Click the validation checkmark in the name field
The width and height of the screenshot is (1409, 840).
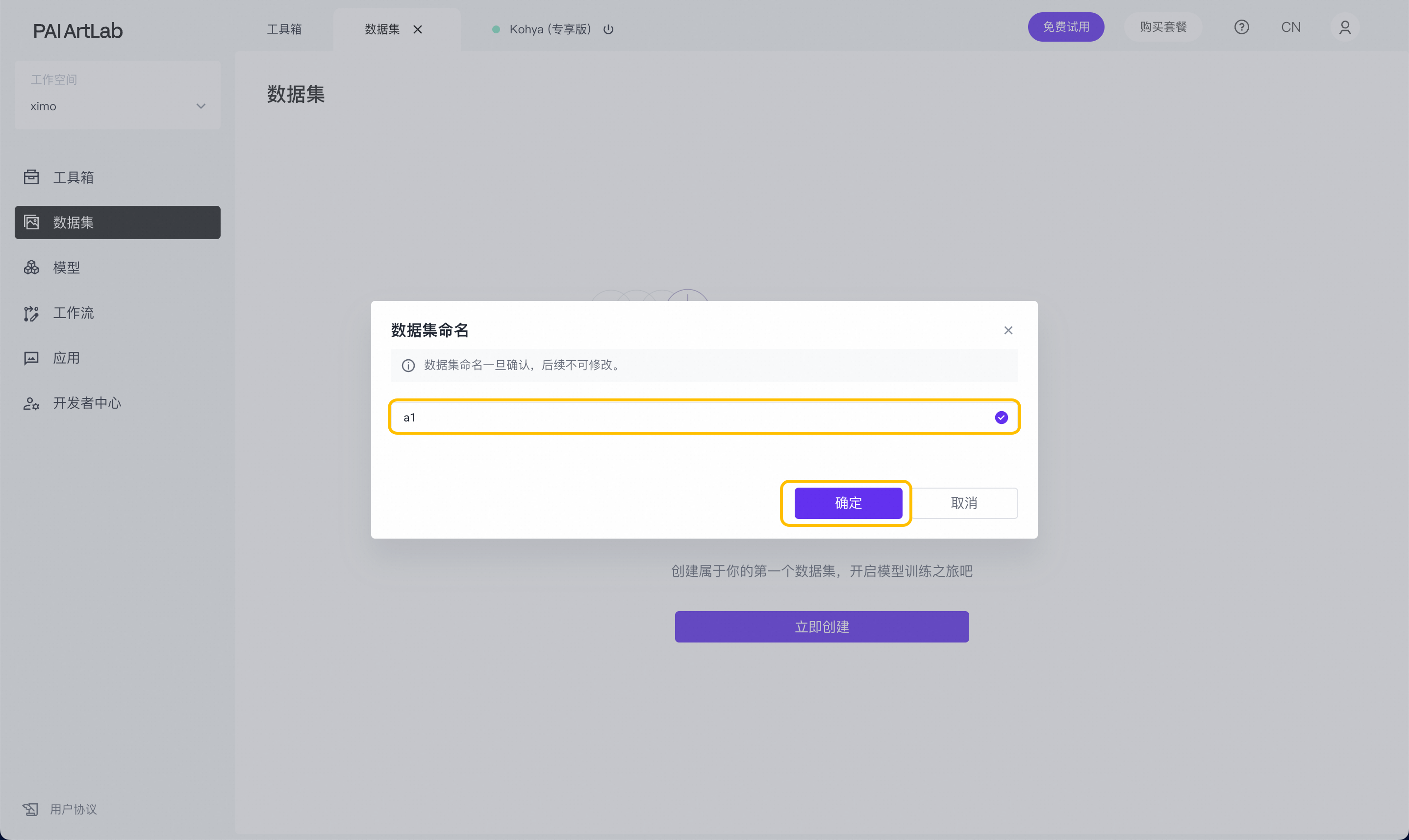pos(1001,417)
